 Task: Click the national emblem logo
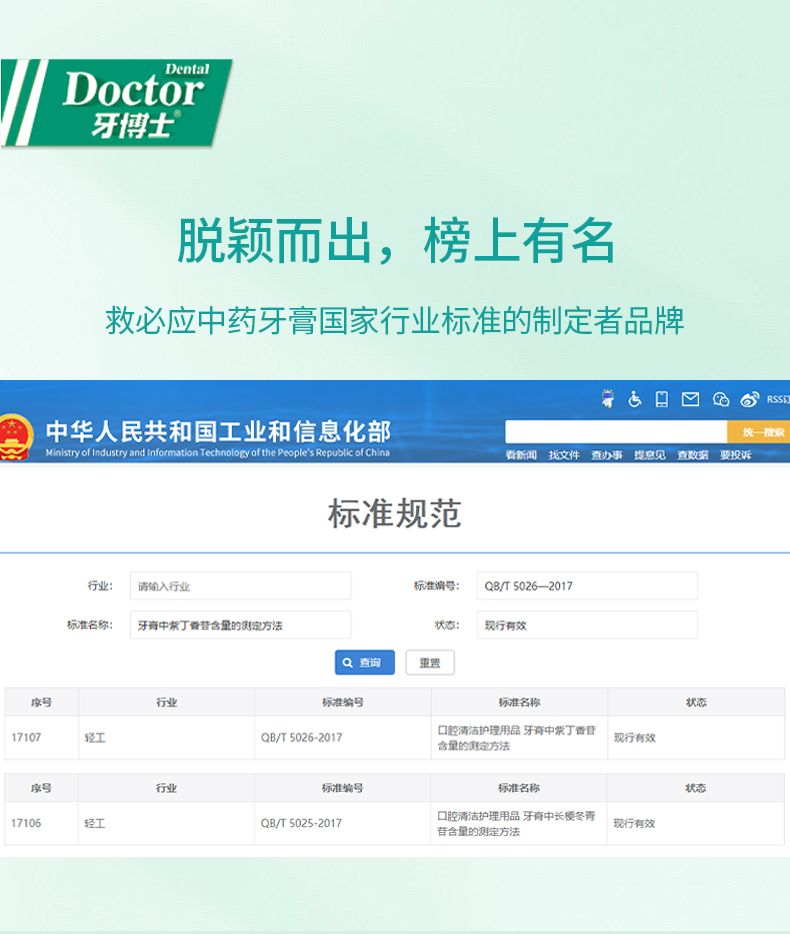[x=16, y=438]
